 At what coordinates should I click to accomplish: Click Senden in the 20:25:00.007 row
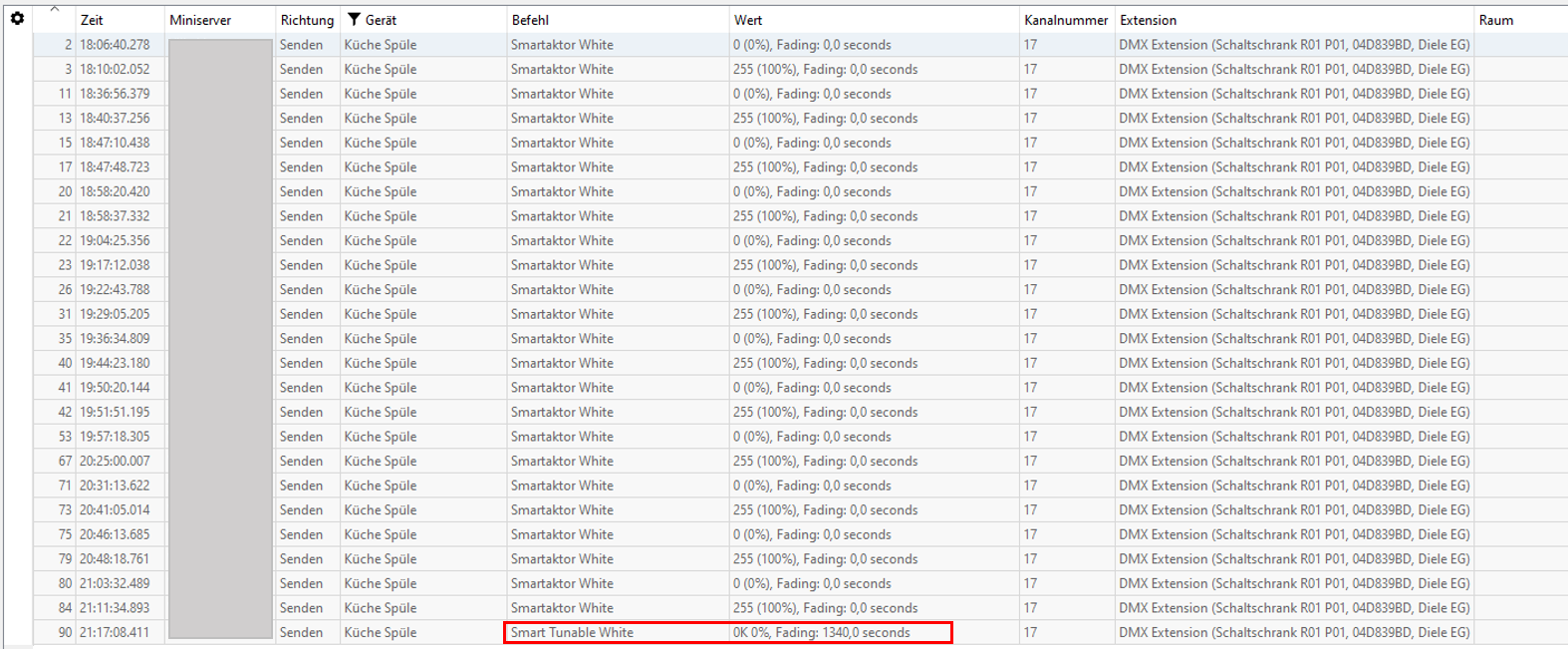(301, 461)
